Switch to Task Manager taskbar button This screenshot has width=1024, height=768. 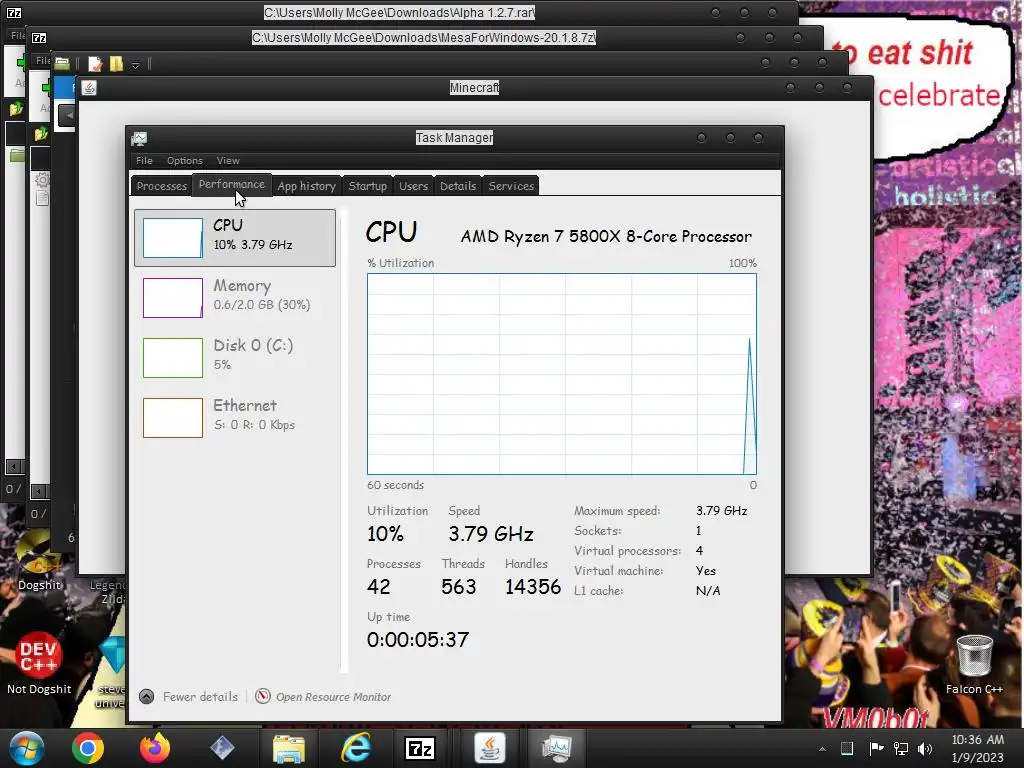tap(556, 748)
